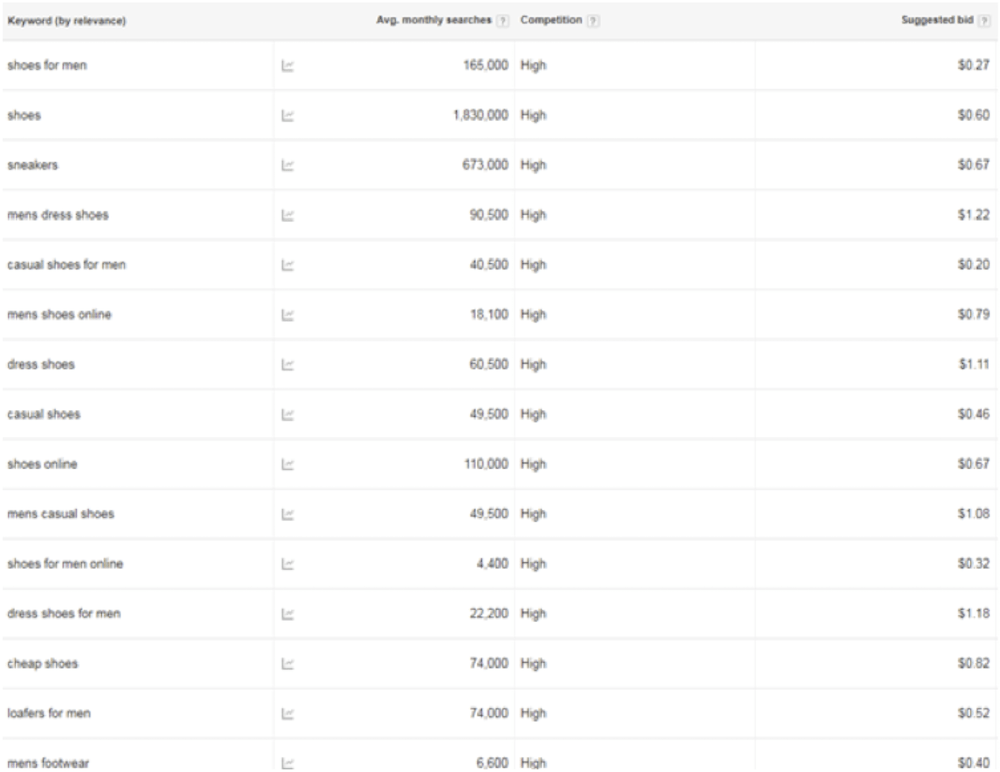
Task: Click the Competition column header
Action: (x=551, y=23)
